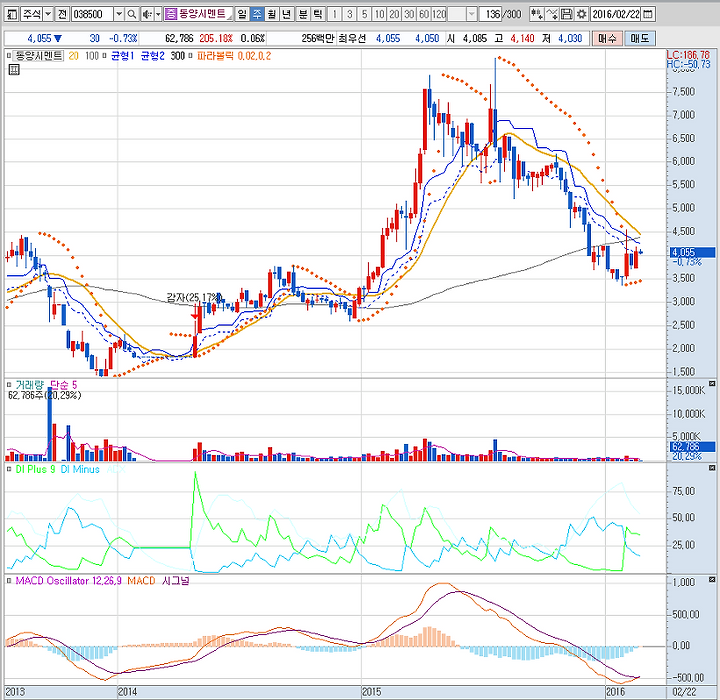Click the grid table icon under chart legend
This screenshot has width=720, height=700.
point(14,70)
